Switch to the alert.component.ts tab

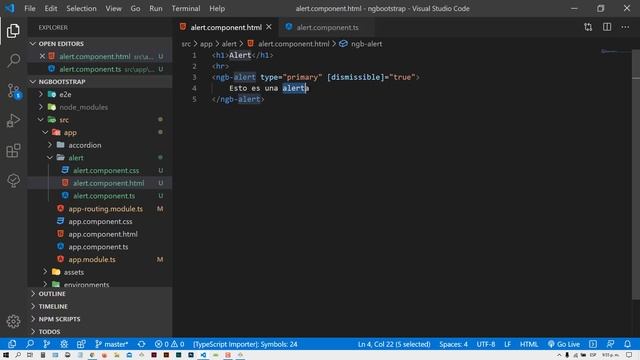coord(326,27)
